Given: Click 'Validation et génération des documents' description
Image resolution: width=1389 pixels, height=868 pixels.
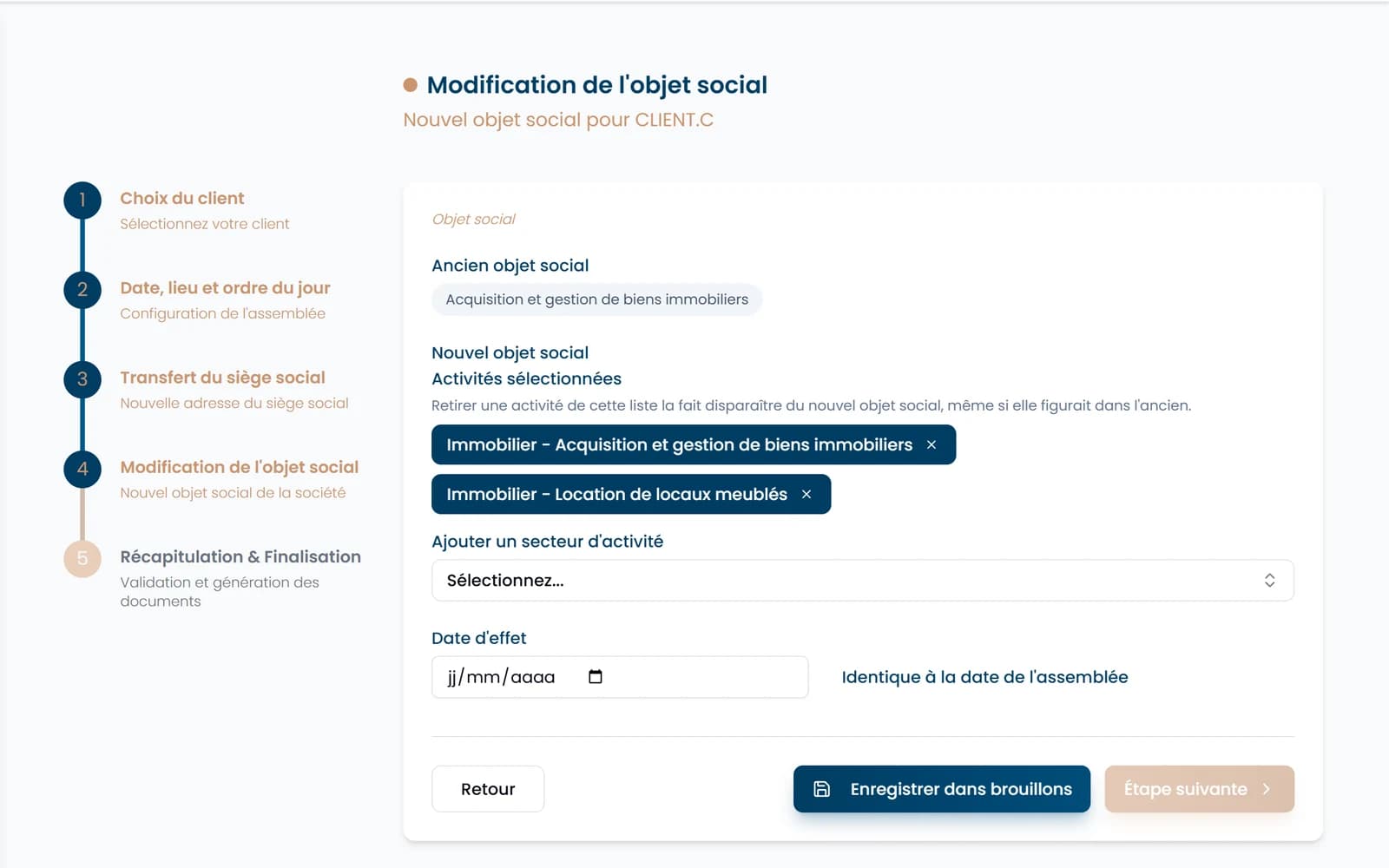Looking at the screenshot, I should [x=220, y=592].
